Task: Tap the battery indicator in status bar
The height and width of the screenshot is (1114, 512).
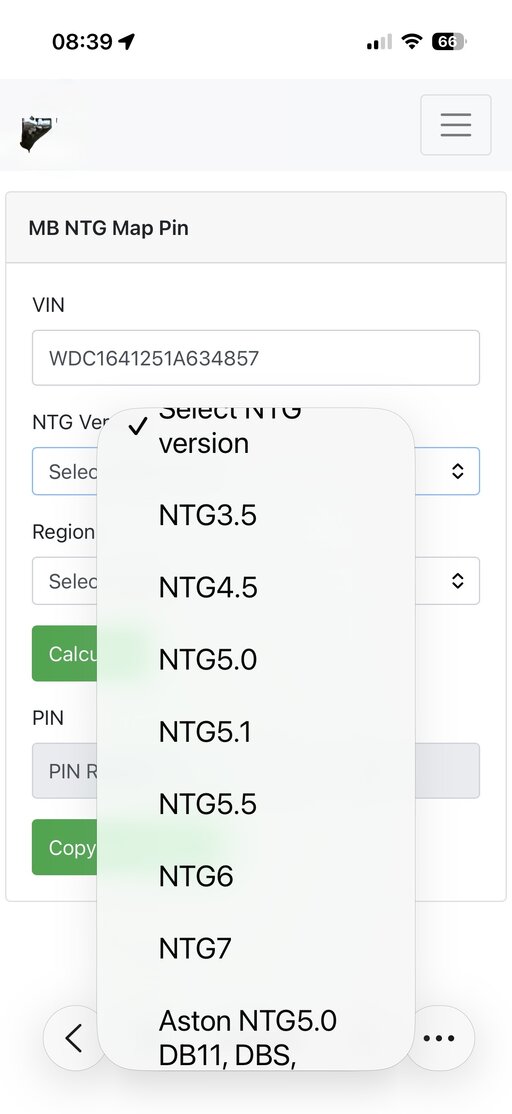Action: click(x=448, y=42)
